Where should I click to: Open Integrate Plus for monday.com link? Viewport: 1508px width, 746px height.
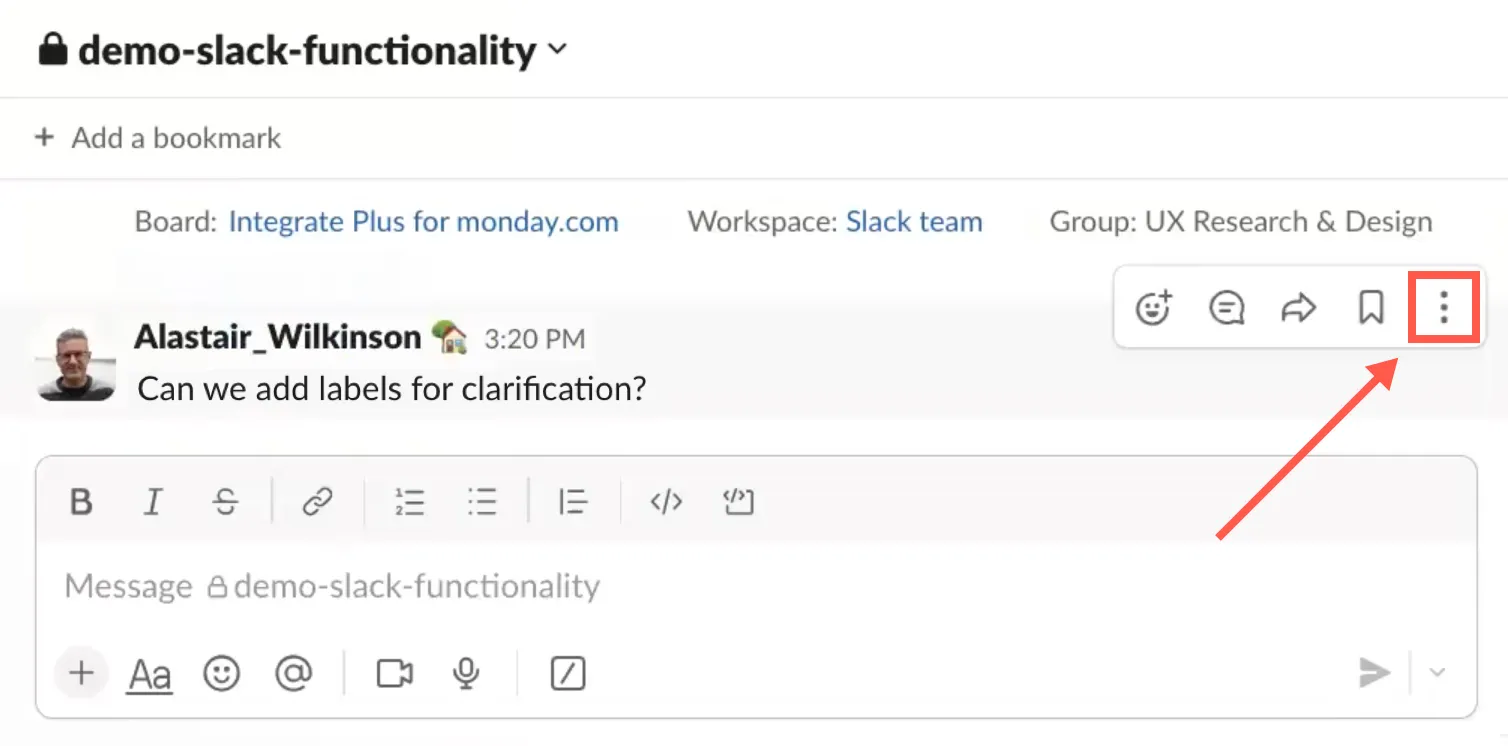[424, 221]
